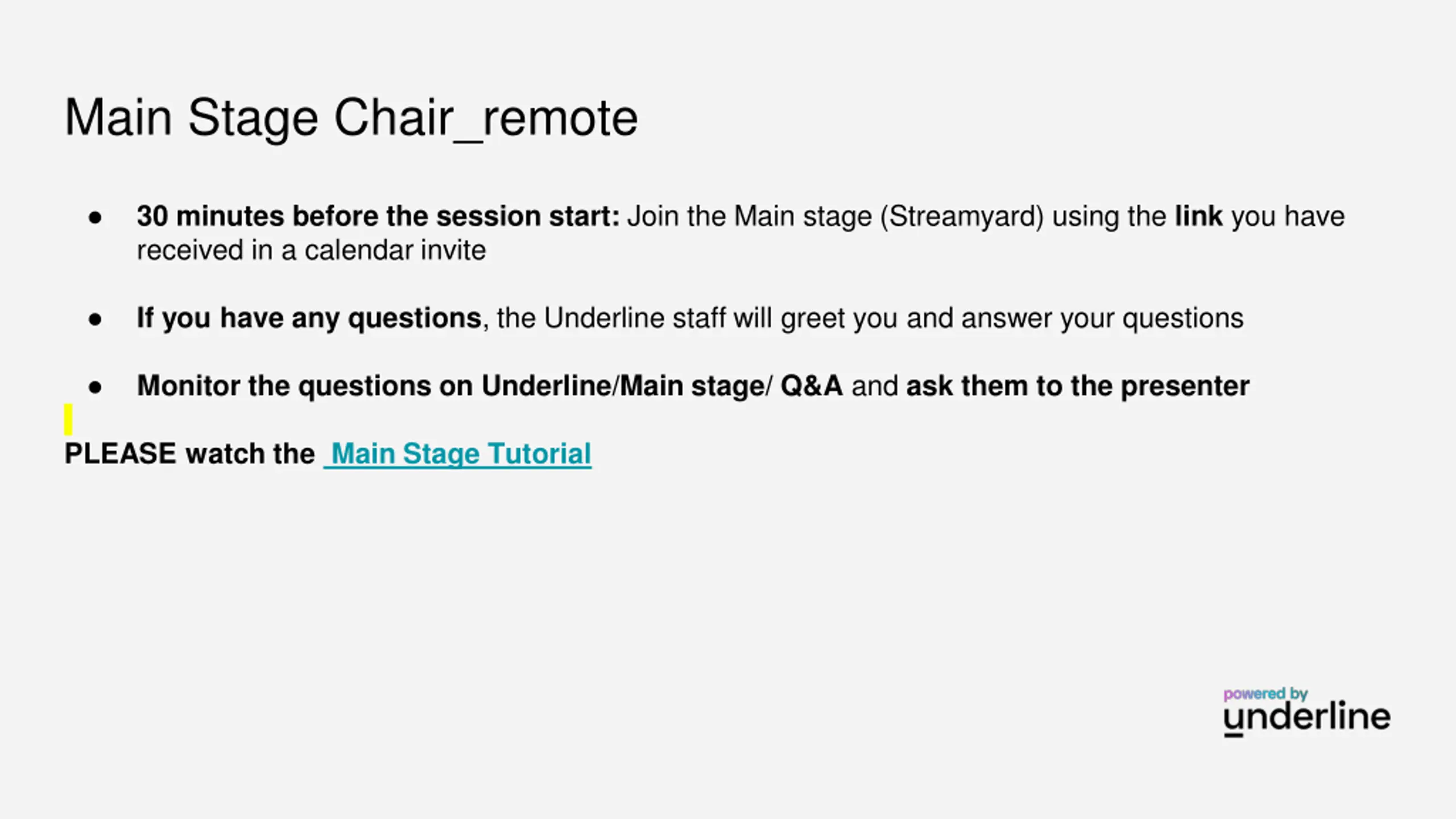1456x819 pixels.
Task: Click the bold 'ask them to the presenter' text
Action: [x=1078, y=386]
